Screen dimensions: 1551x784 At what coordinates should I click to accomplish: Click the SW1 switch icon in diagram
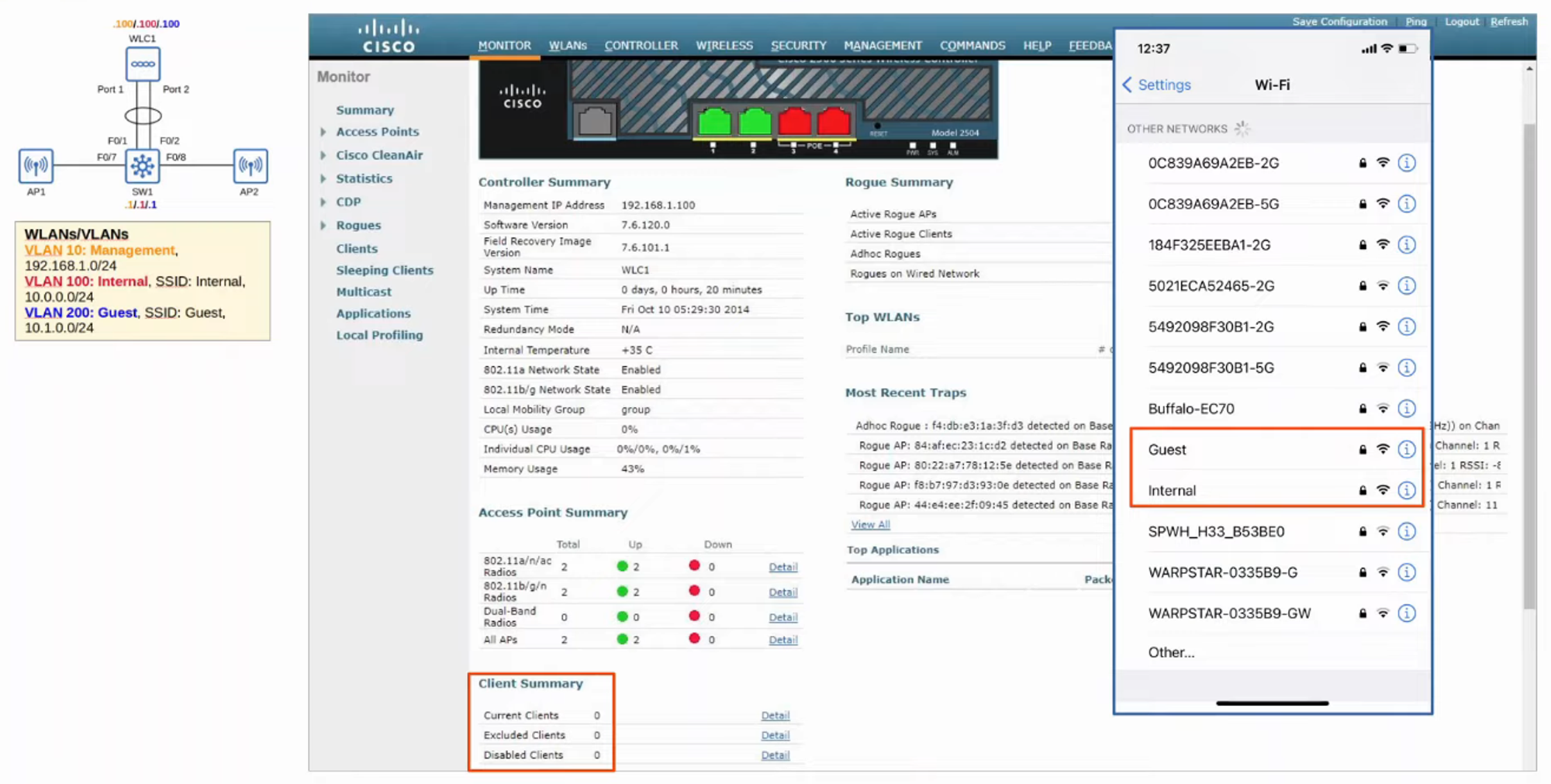(143, 166)
